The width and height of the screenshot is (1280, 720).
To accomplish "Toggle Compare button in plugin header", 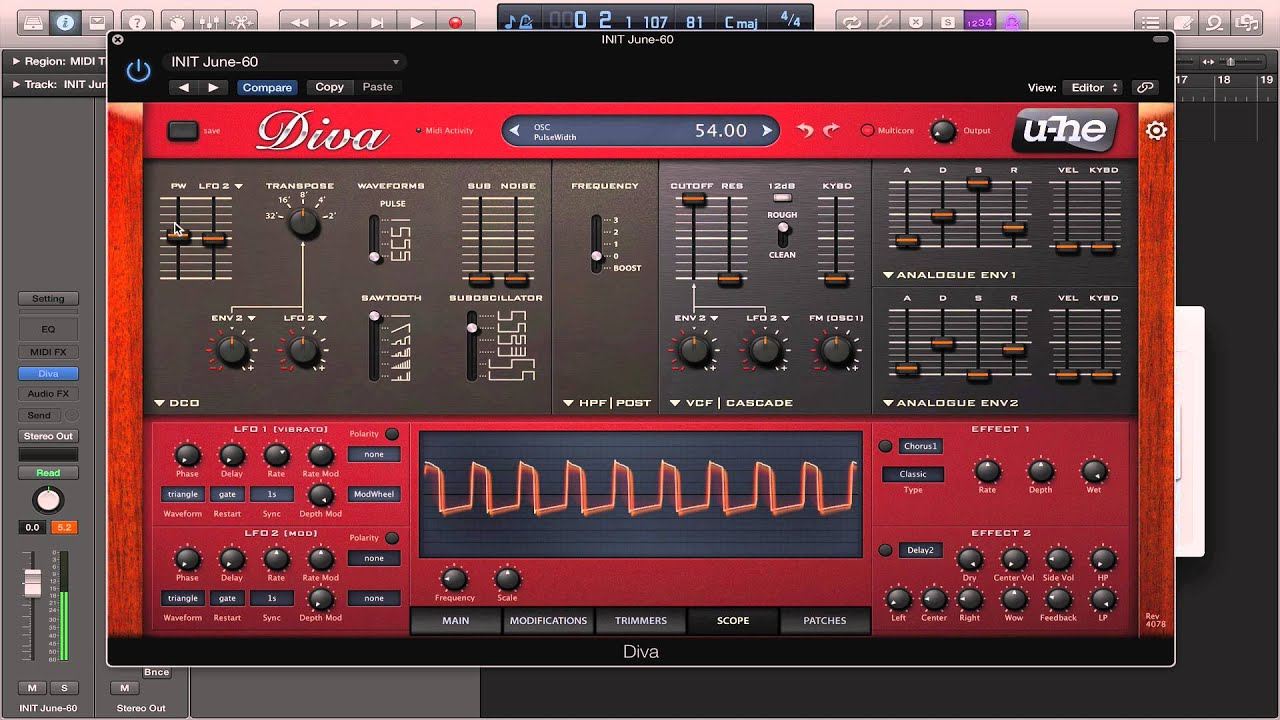I will (x=267, y=87).
